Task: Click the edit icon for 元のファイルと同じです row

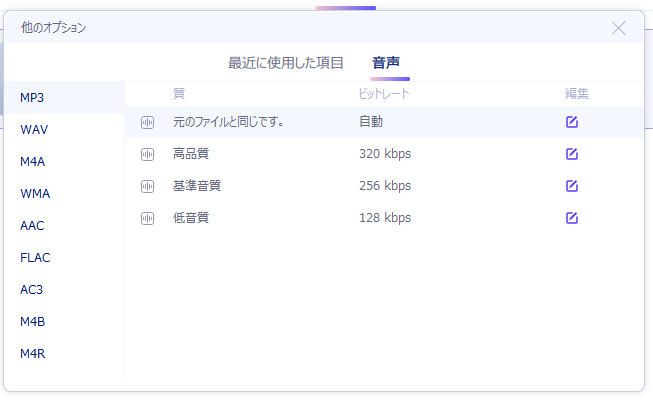Action: 572,122
